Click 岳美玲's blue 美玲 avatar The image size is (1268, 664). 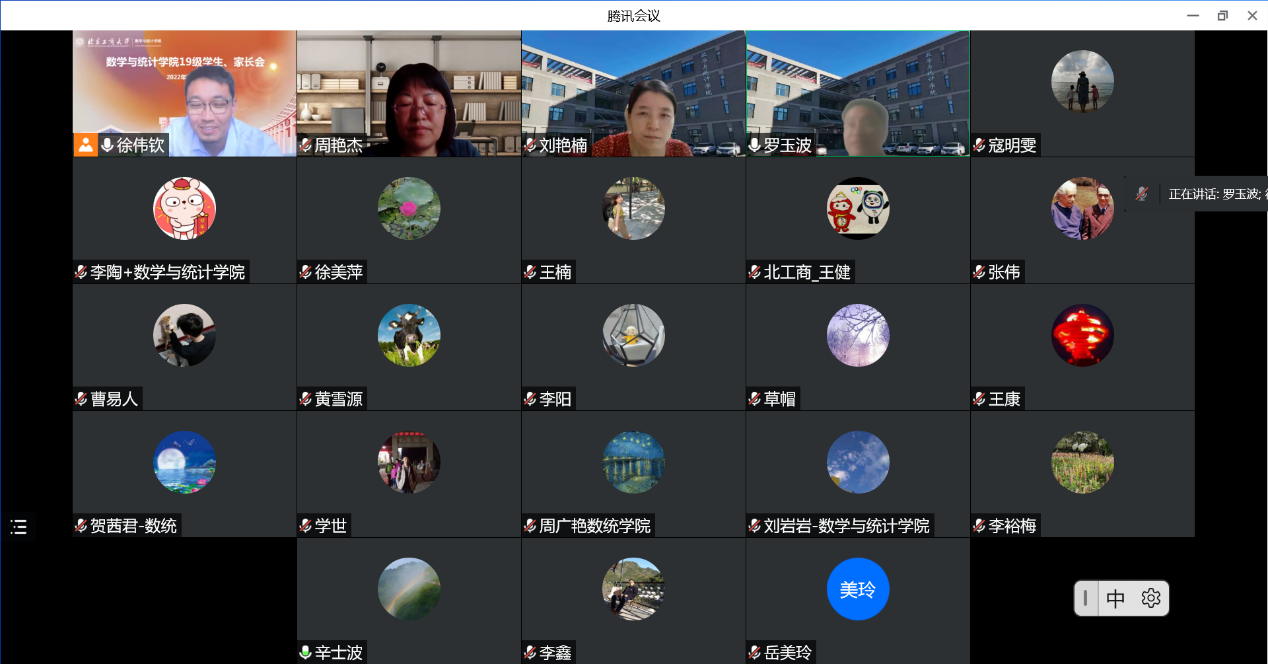click(858, 590)
